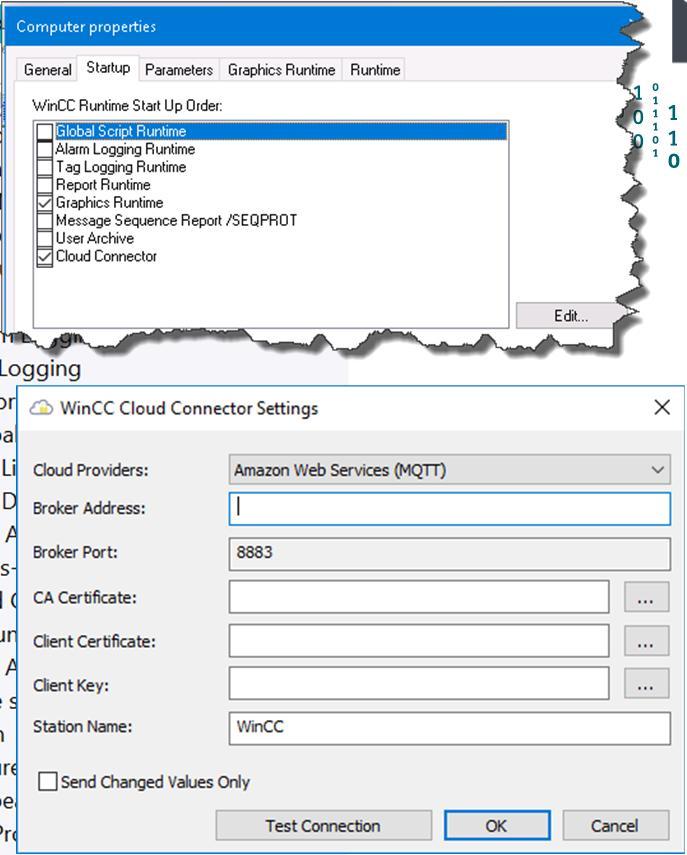The width and height of the screenshot is (687, 855).
Task: Select Global Script Runtime list entry text
Action: [121, 131]
